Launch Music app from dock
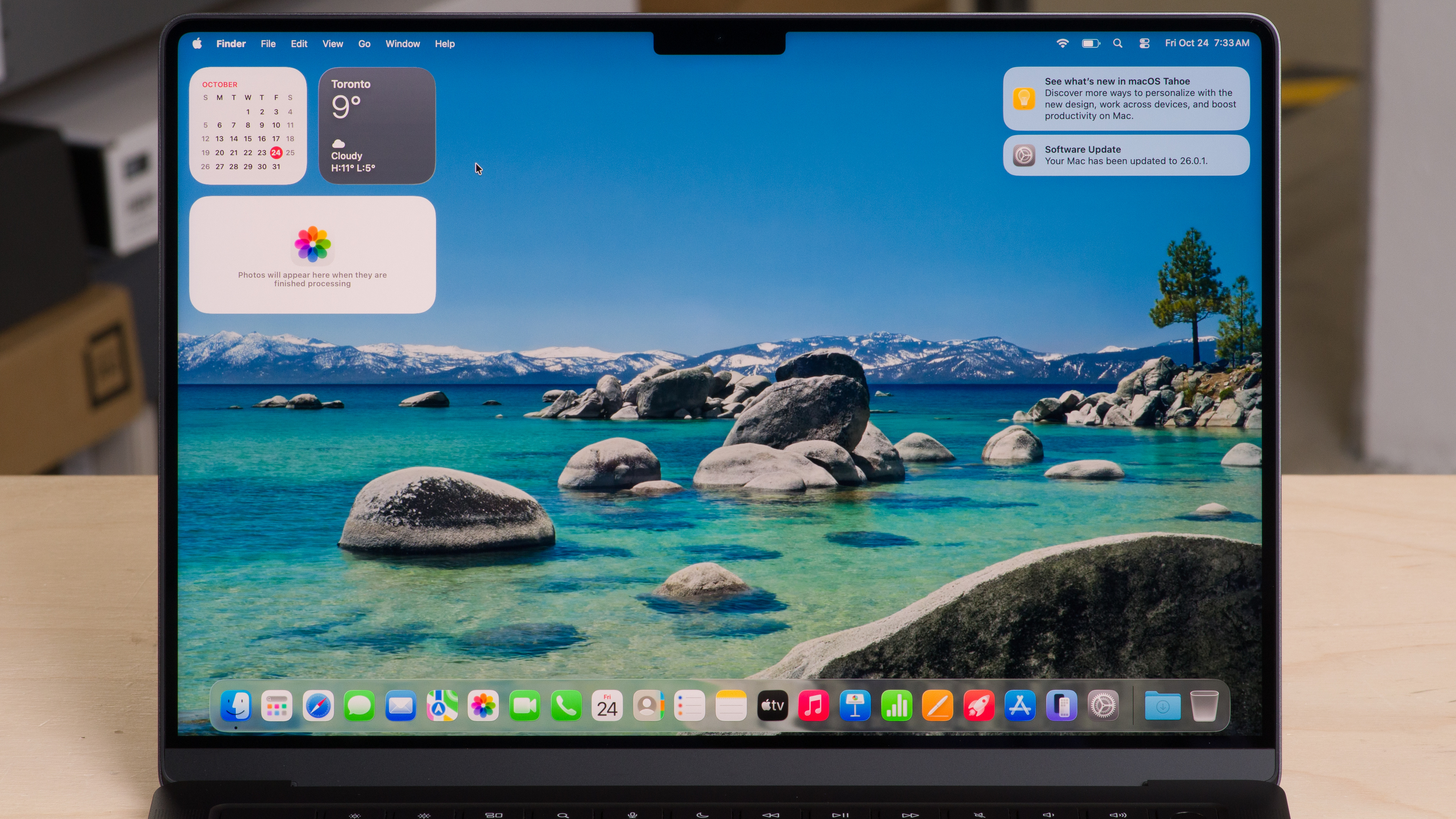1456x819 pixels. (814, 705)
